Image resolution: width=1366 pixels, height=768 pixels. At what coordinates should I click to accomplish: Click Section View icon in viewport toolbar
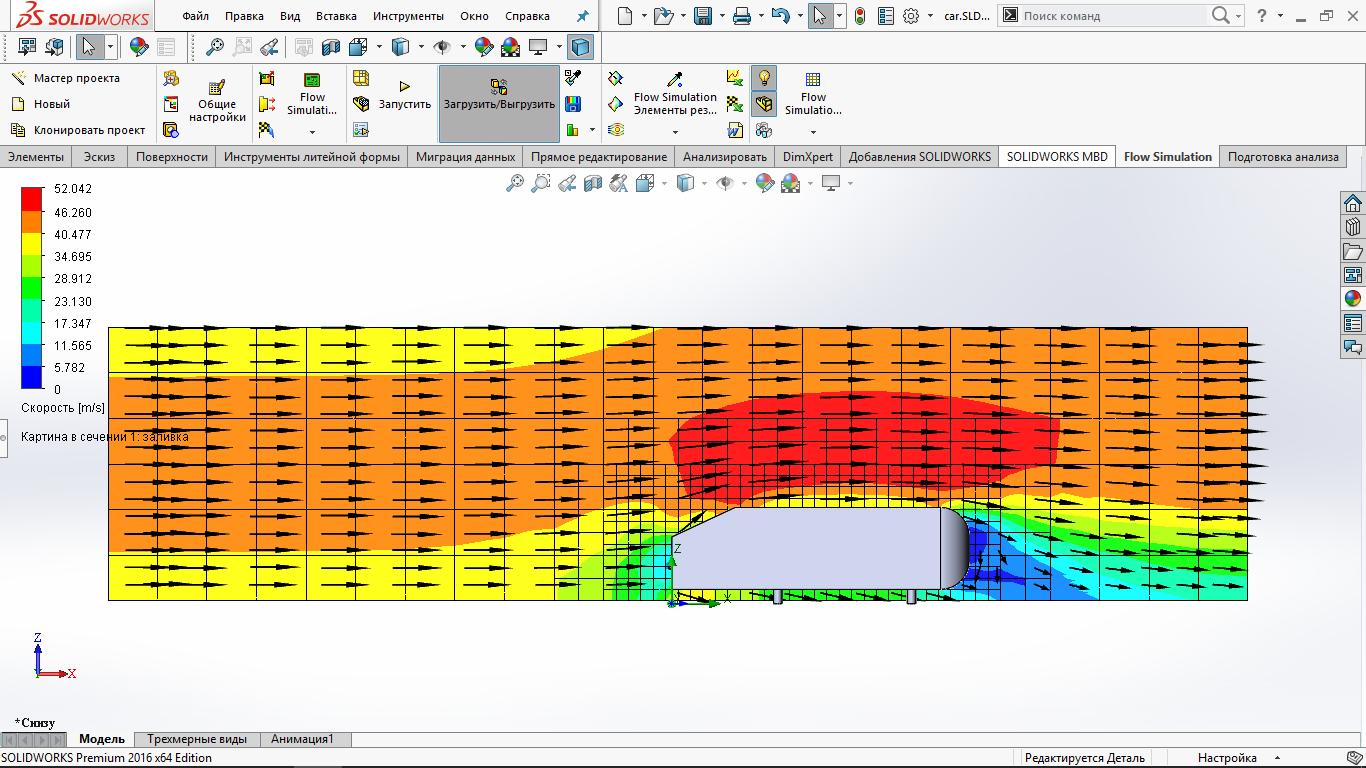pos(593,183)
